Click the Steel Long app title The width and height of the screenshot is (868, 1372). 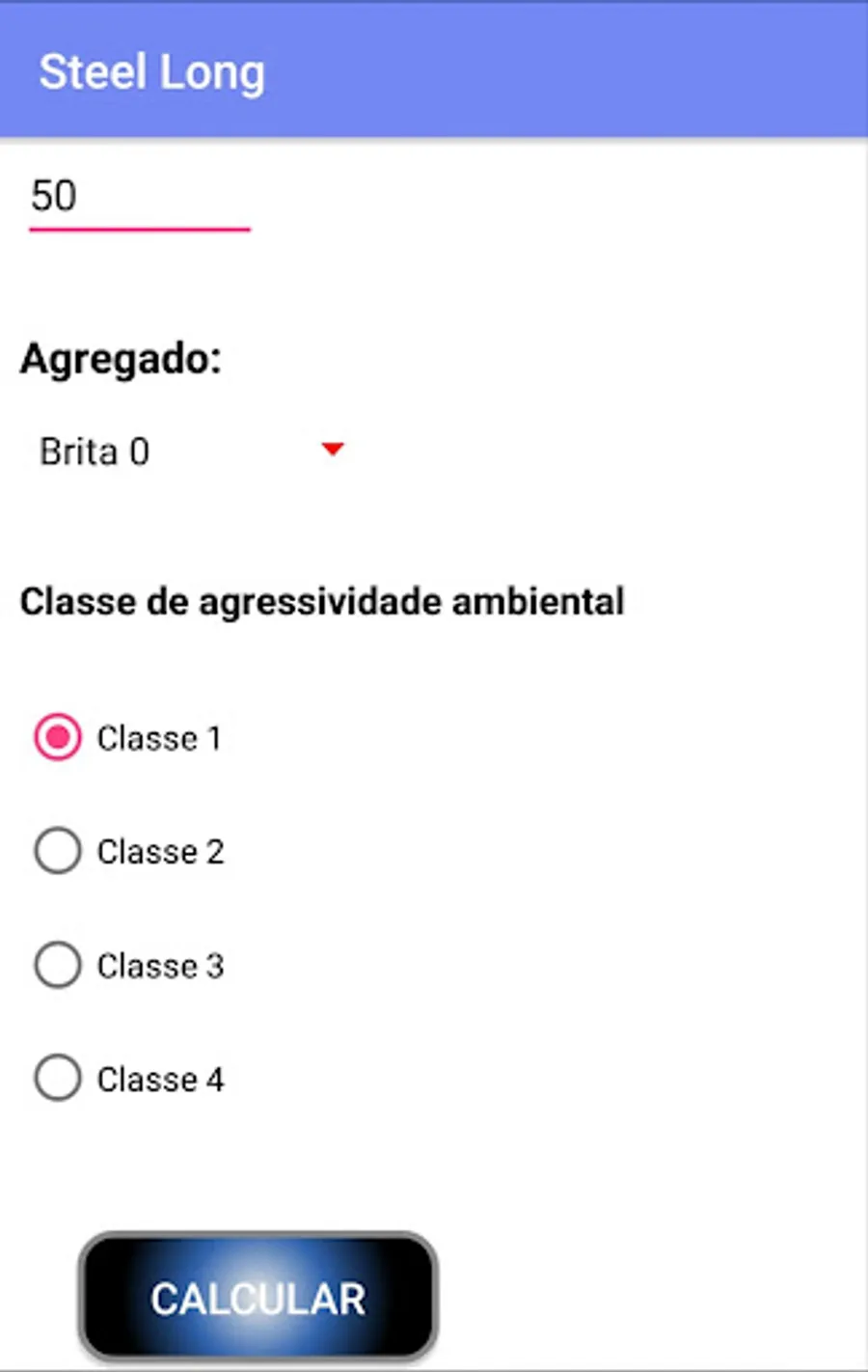click(x=151, y=73)
